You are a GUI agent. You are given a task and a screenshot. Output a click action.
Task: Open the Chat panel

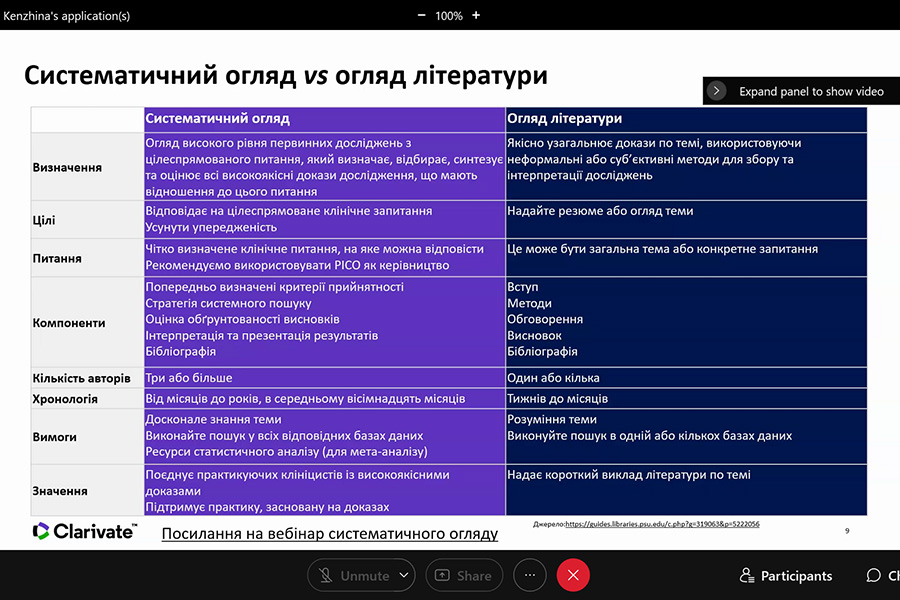point(883,575)
